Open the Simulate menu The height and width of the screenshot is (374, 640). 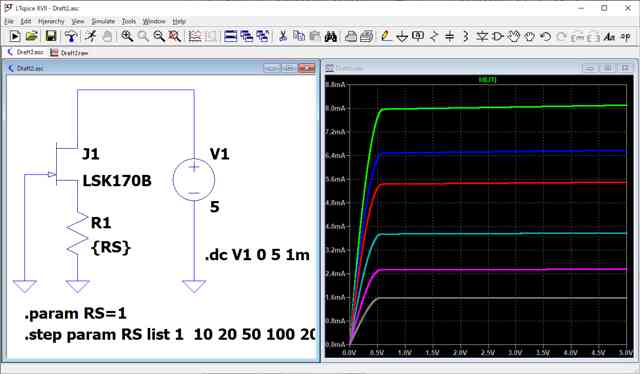coord(103,21)
